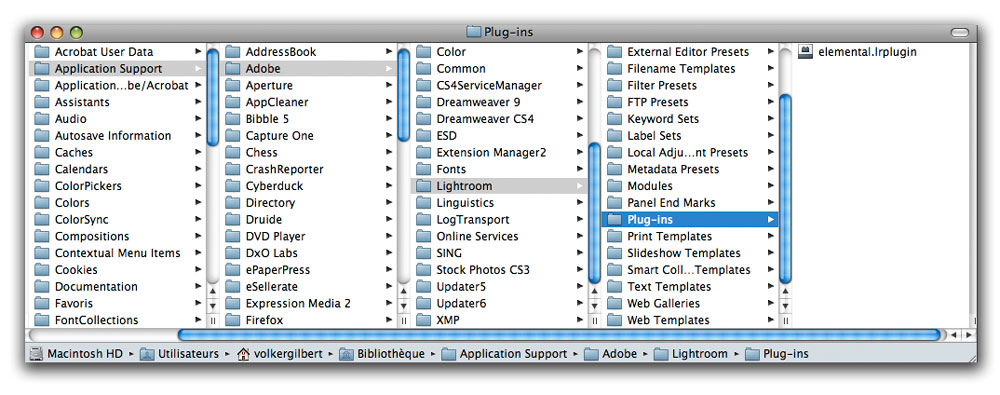Image resolution: width=1000 pixels, height=395 pixels.
Task: Click the Acrobat User Data folder icon
Action: click(41, 52)
